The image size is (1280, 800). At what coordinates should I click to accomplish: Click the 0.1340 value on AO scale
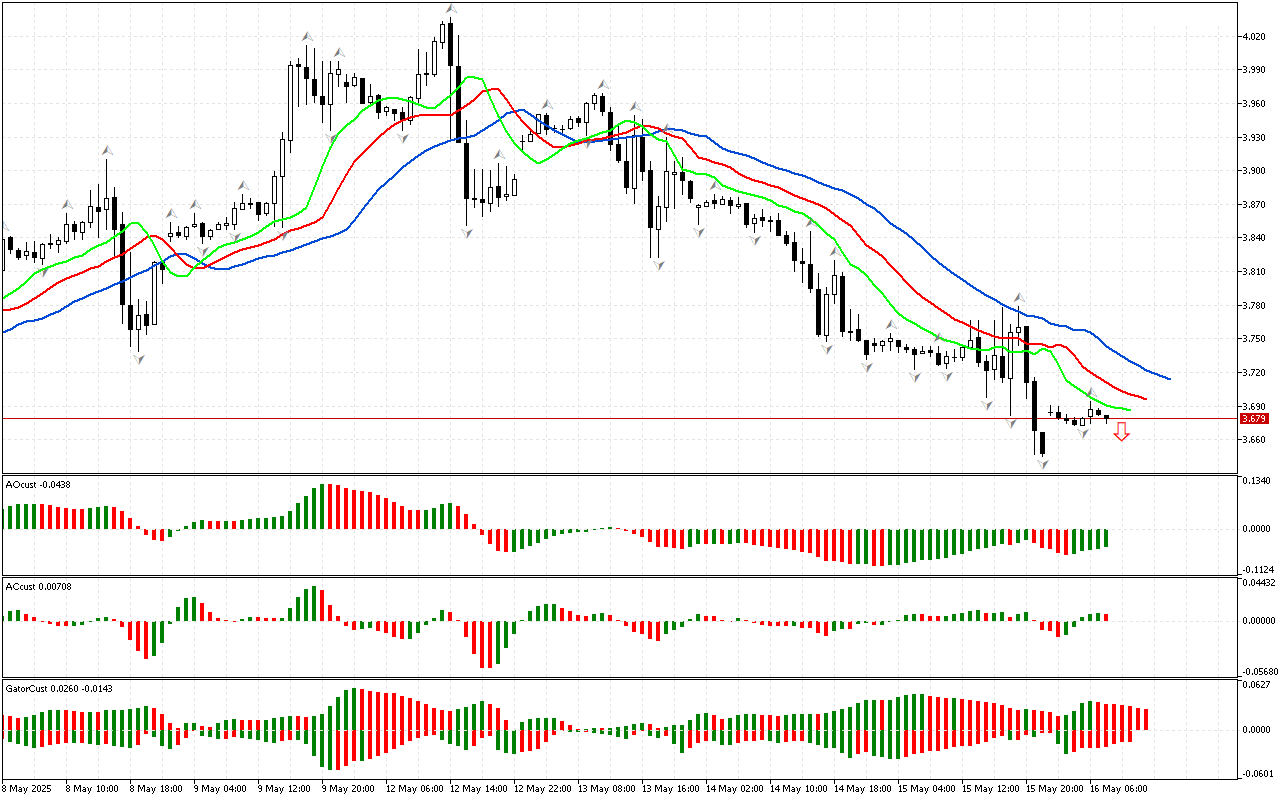tap(1256, 482)
